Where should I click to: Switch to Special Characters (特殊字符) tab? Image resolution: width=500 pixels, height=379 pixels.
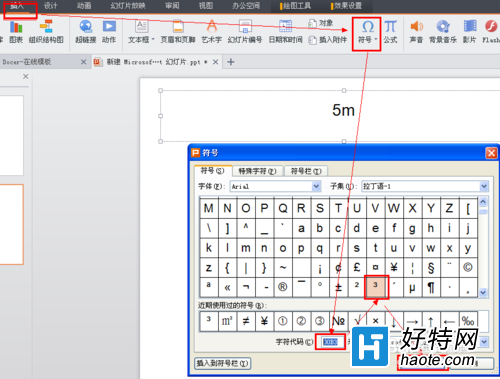coord(257,171)
